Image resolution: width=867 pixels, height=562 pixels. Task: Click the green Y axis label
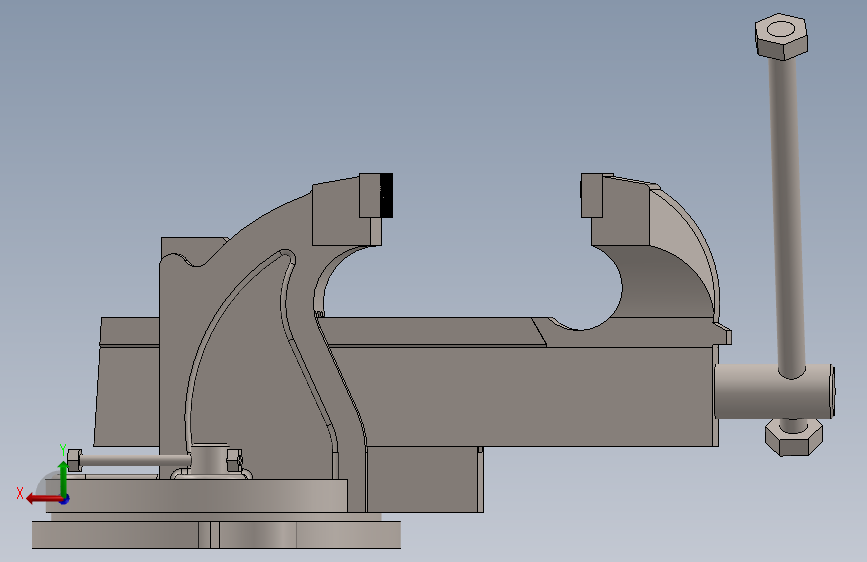(x=63, y=450)
